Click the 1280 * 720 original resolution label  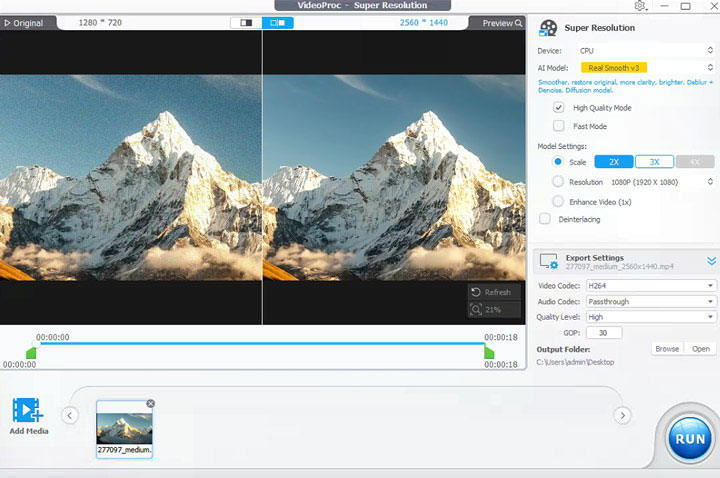tap(100, 22)
